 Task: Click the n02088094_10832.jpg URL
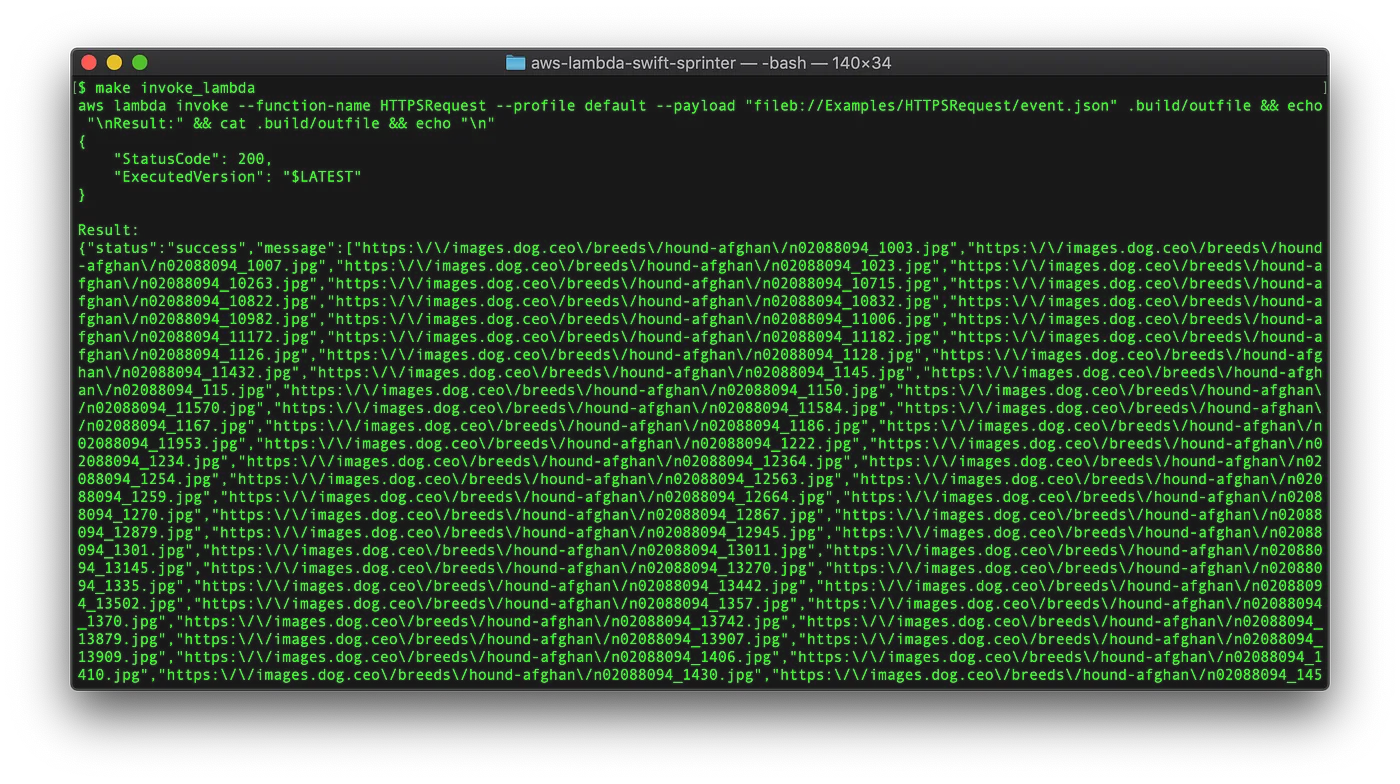coord(633,301)
